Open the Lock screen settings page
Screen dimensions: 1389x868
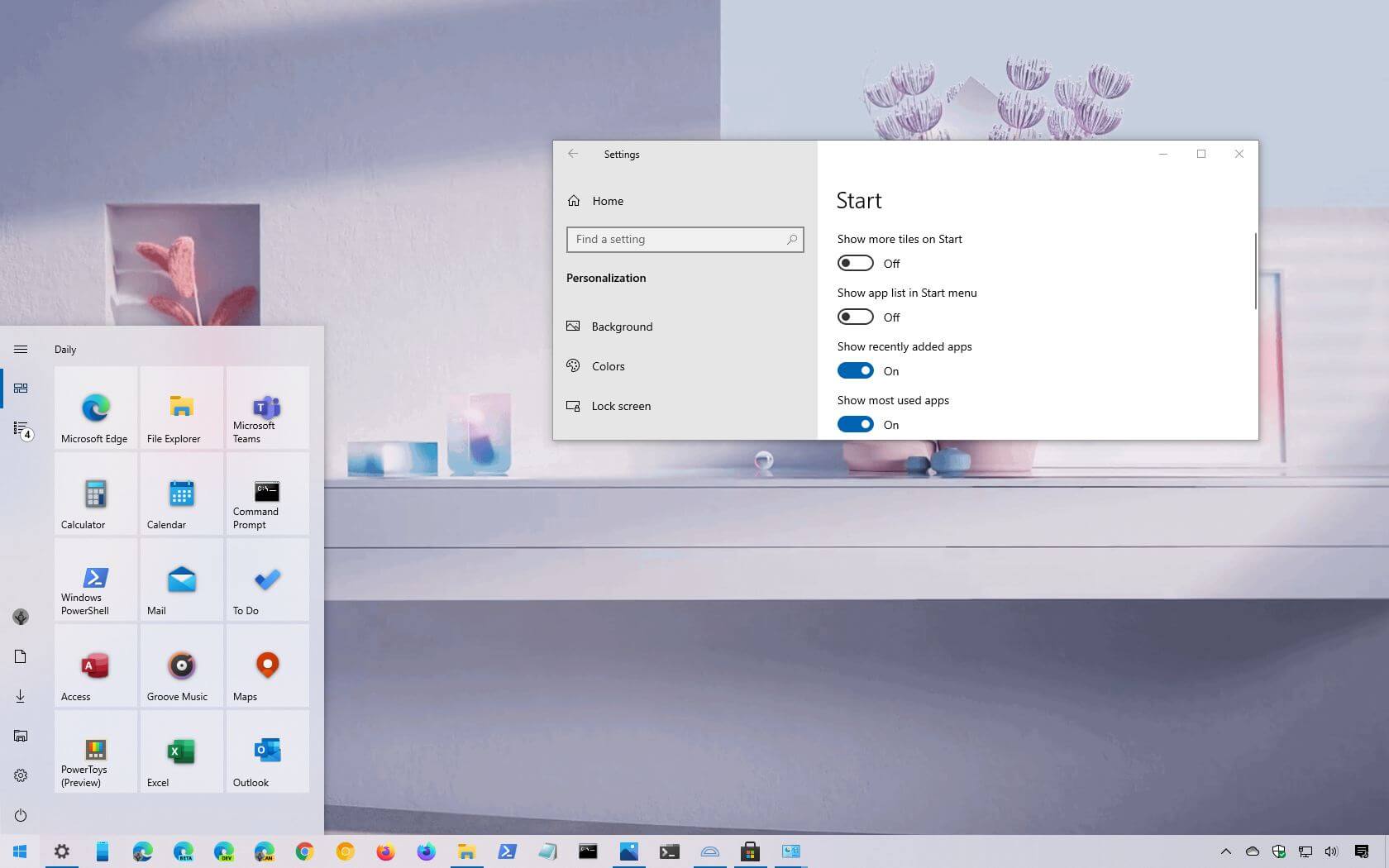685,406
